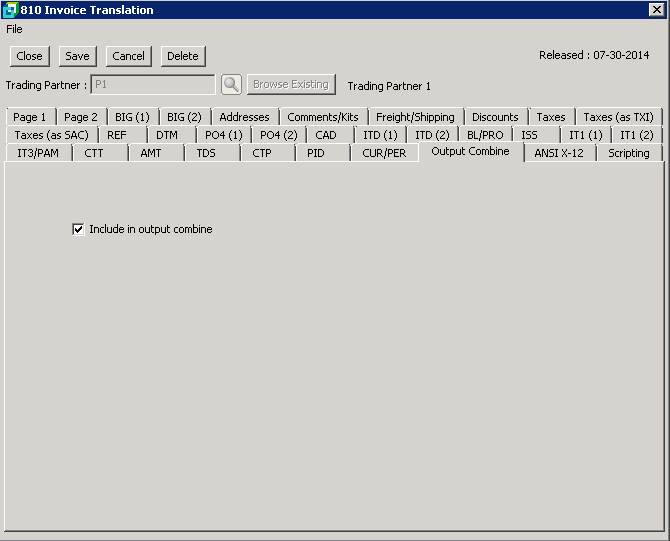Click the magnifier search icon beside Trading Partner

(231, 85)
